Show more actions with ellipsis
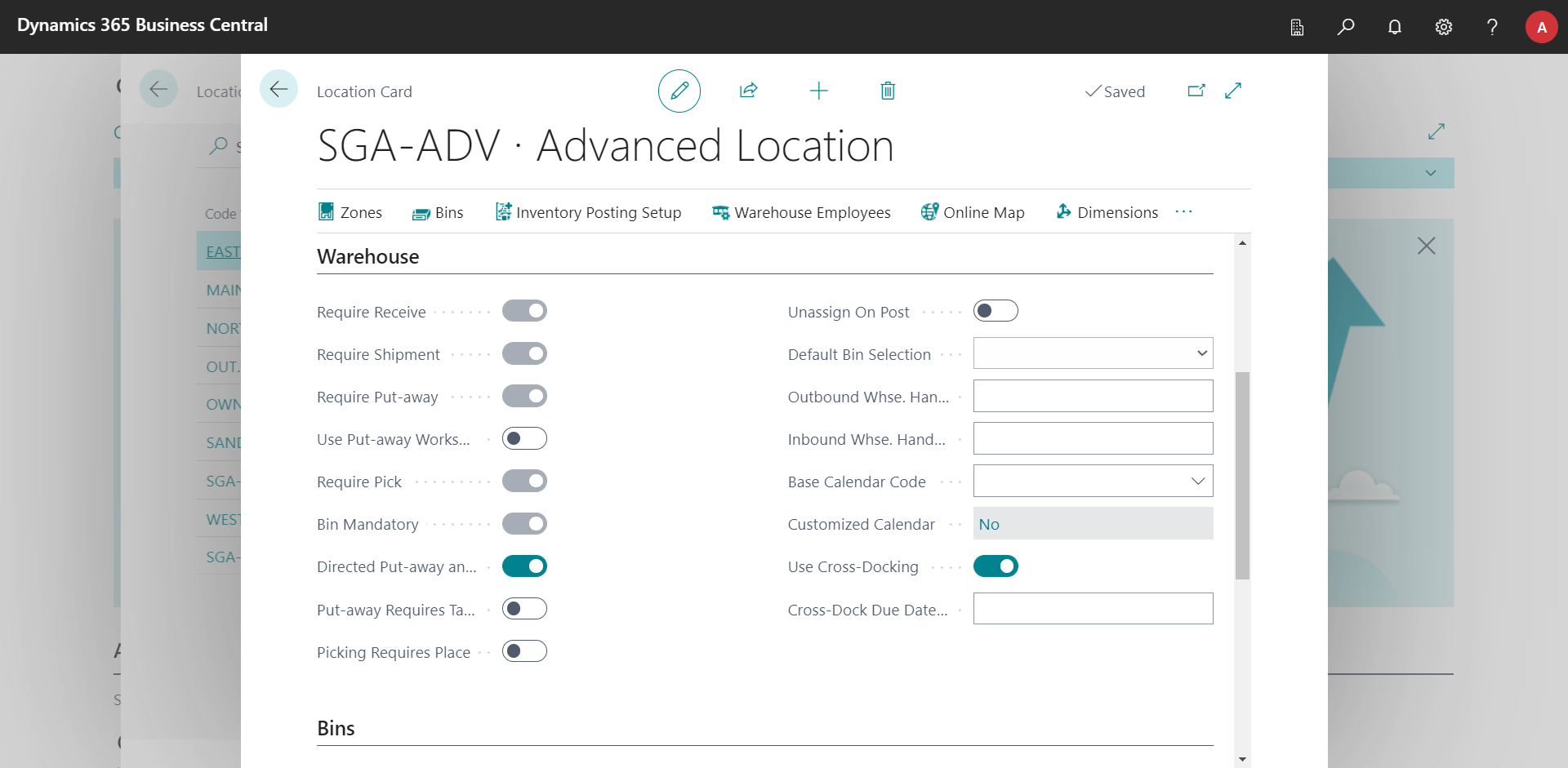The height and width of the screenshot is (768, 1568). tap(1183, 212)
